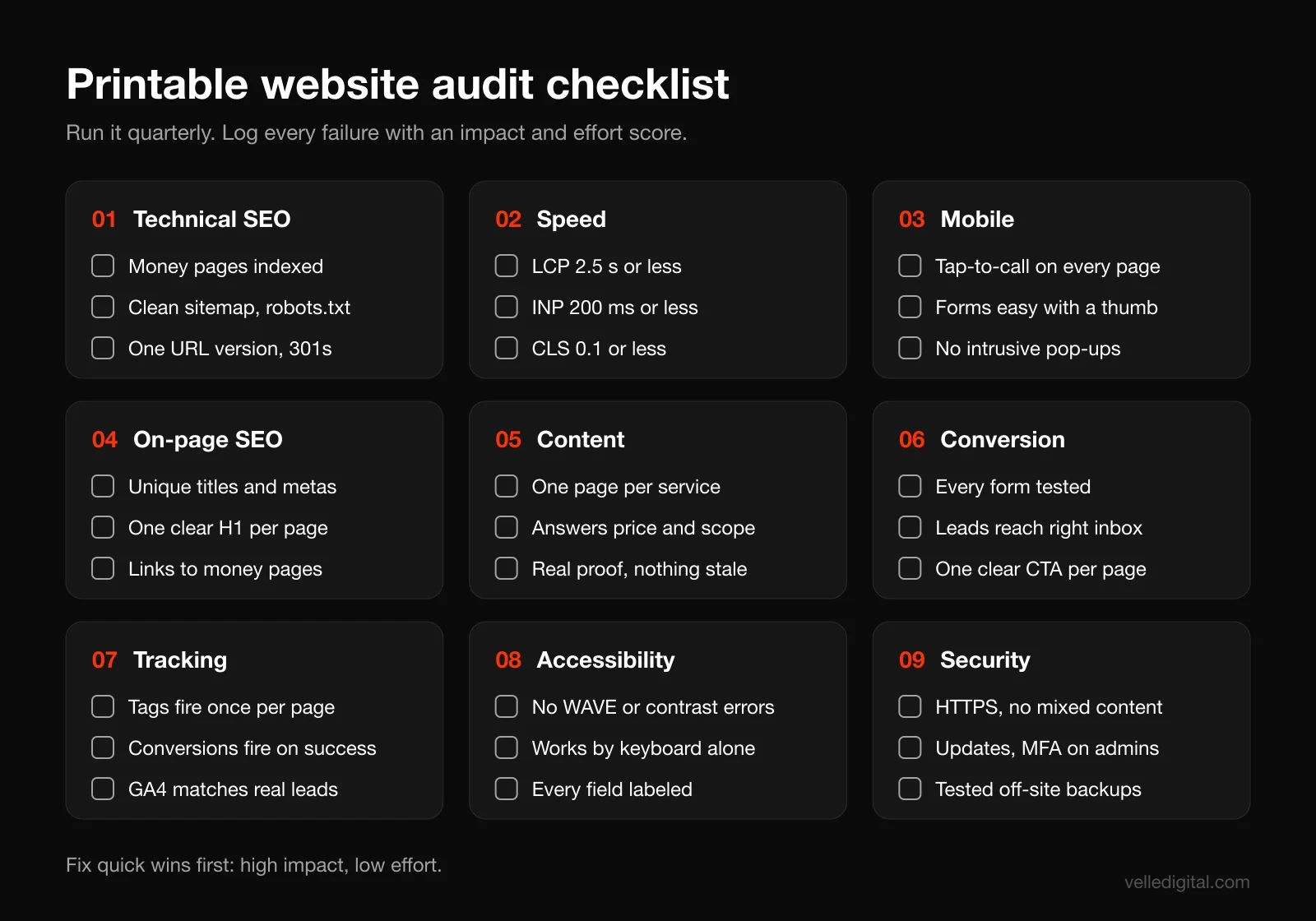Screen dimensions: 1316x921
Task: Check 'One page per service' checkbox
Action: click(507, 486)
